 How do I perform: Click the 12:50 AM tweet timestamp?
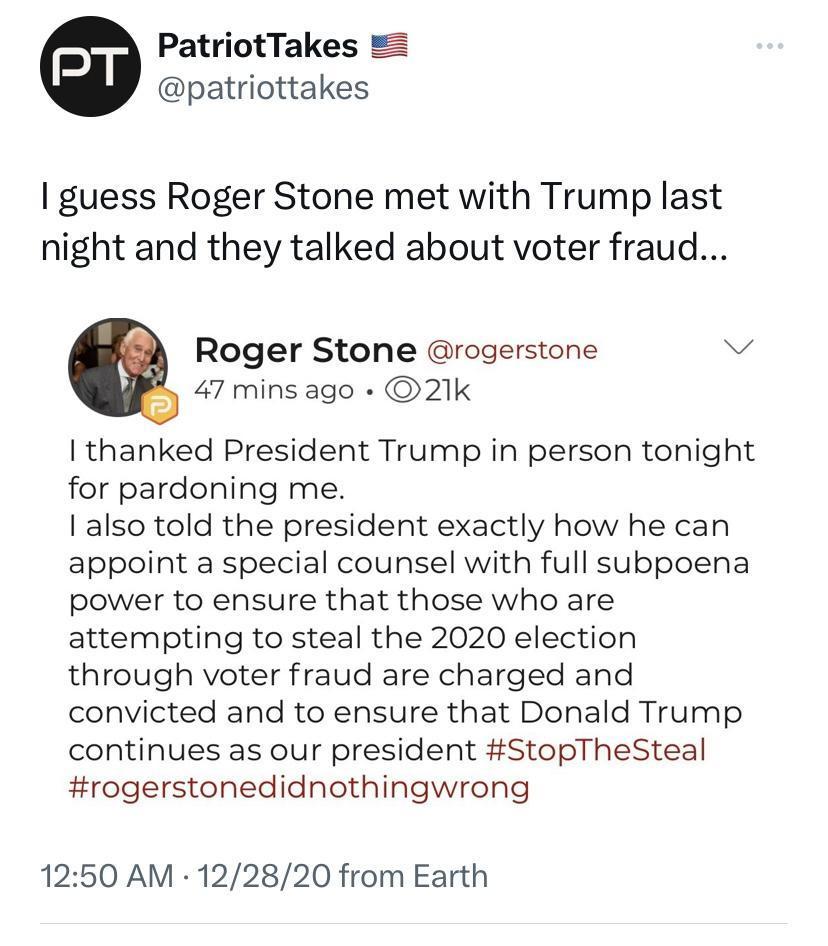point(107,876)
